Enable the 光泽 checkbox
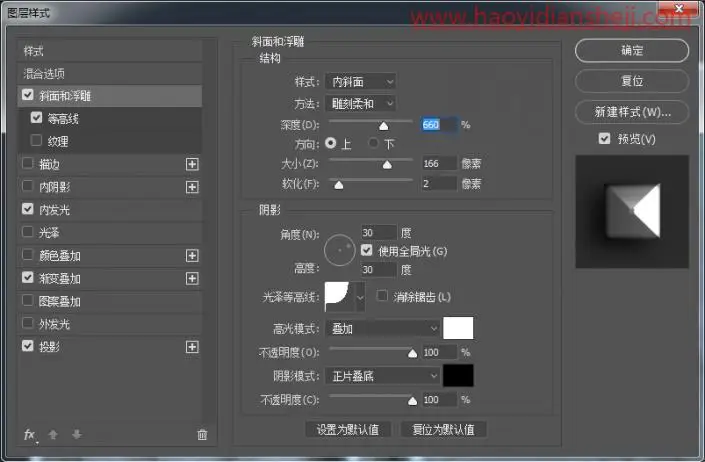 pyautogui.click(x=27, y=232)
